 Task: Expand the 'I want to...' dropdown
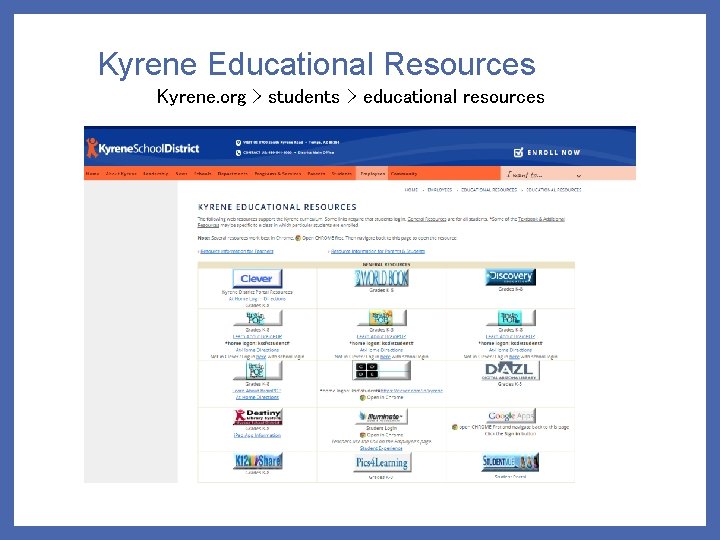tap(544, 174)
